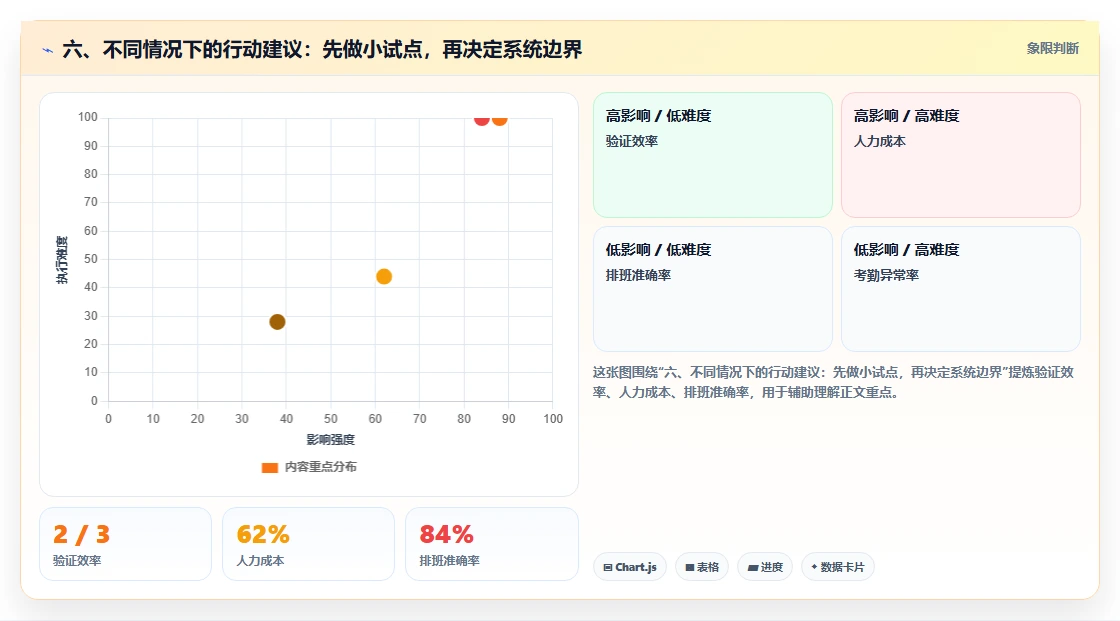Click the 62% 人力成本 data card
This screenshot has height=621, width=1120.
pos(309,544)
